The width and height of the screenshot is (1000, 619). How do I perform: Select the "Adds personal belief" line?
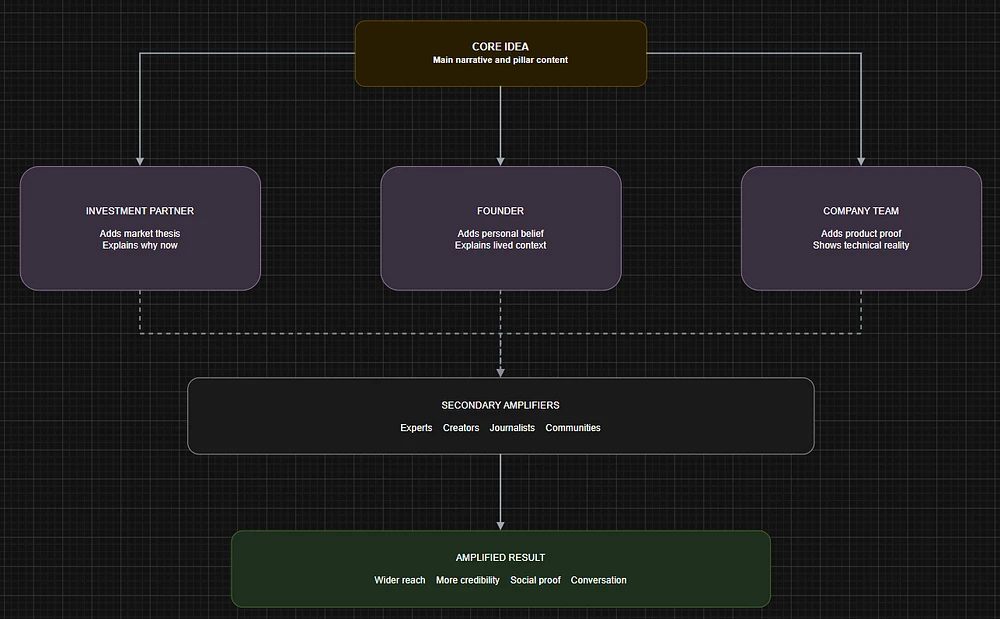(x=500, y=234)
